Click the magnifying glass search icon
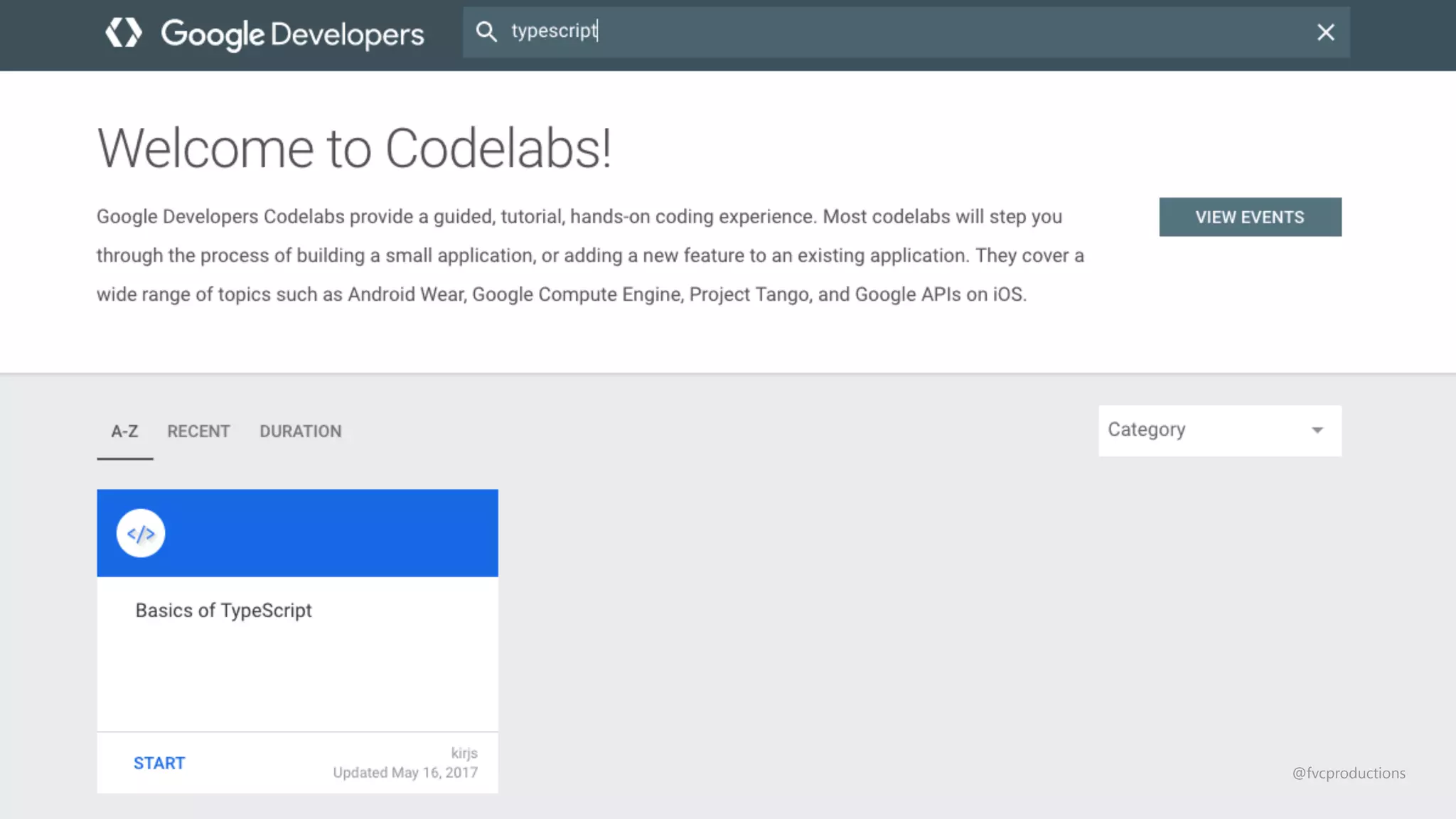 pyautogui.click(x=486, y=31)
